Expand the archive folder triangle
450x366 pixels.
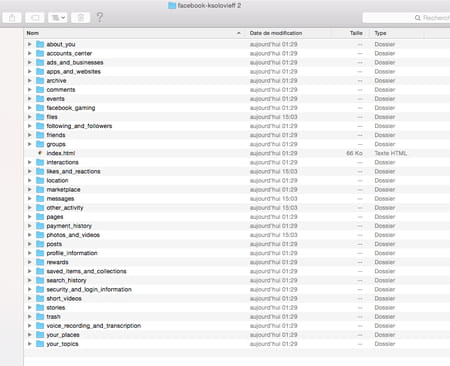pos(29,80)
